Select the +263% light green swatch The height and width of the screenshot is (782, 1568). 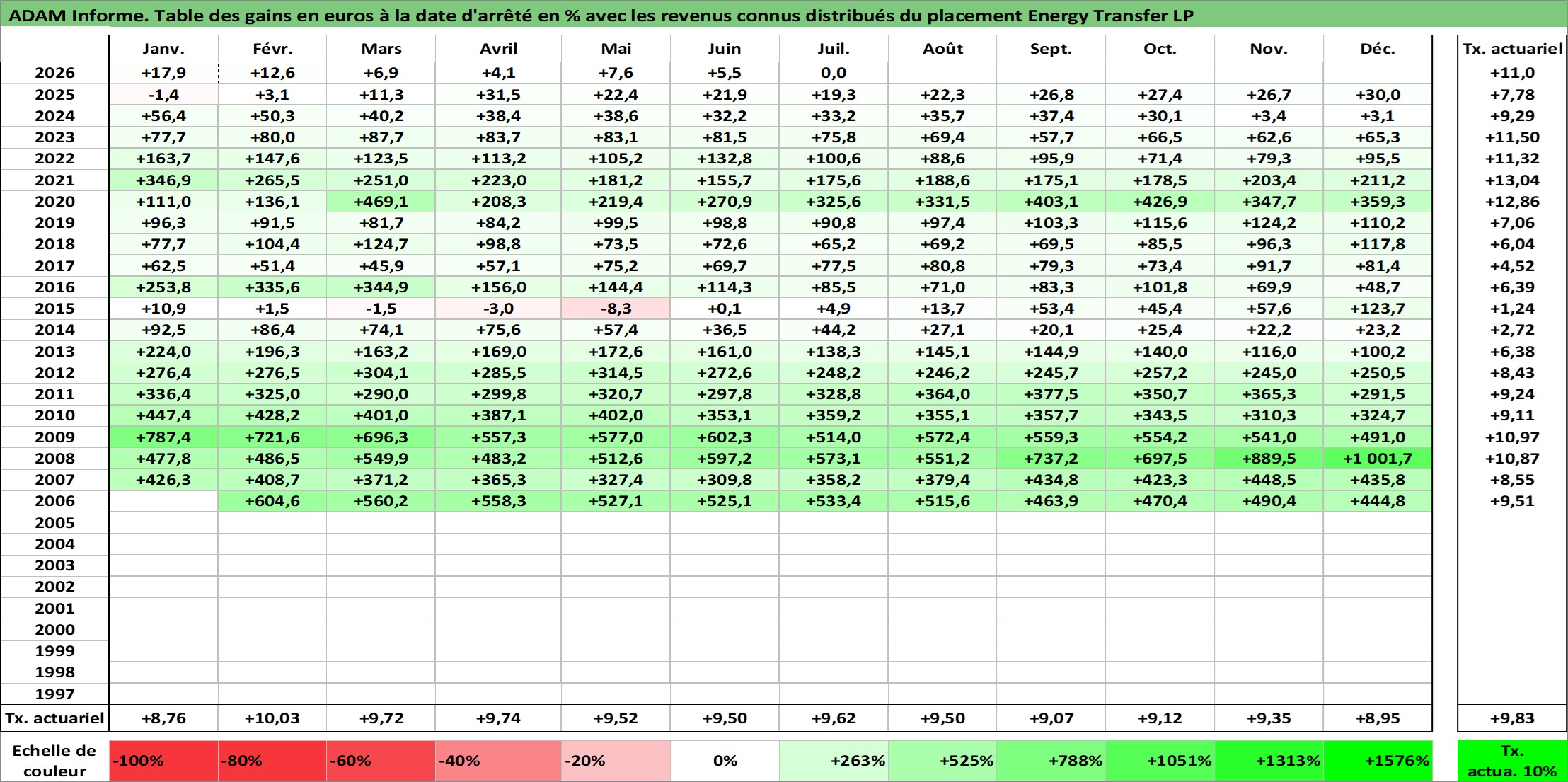[x=834, y=761]
